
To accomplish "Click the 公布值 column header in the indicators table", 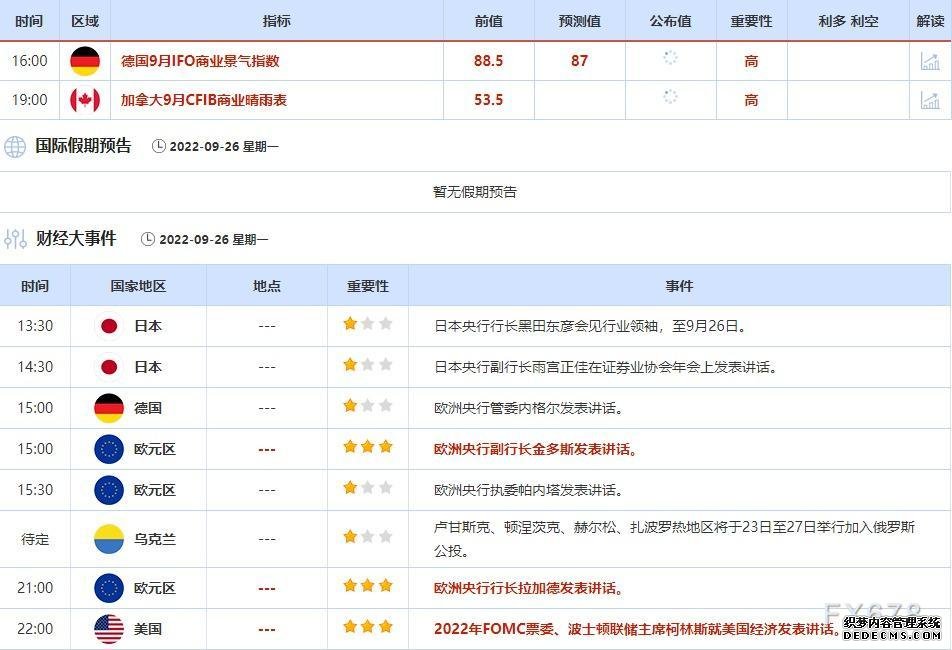I will point(670,21).
